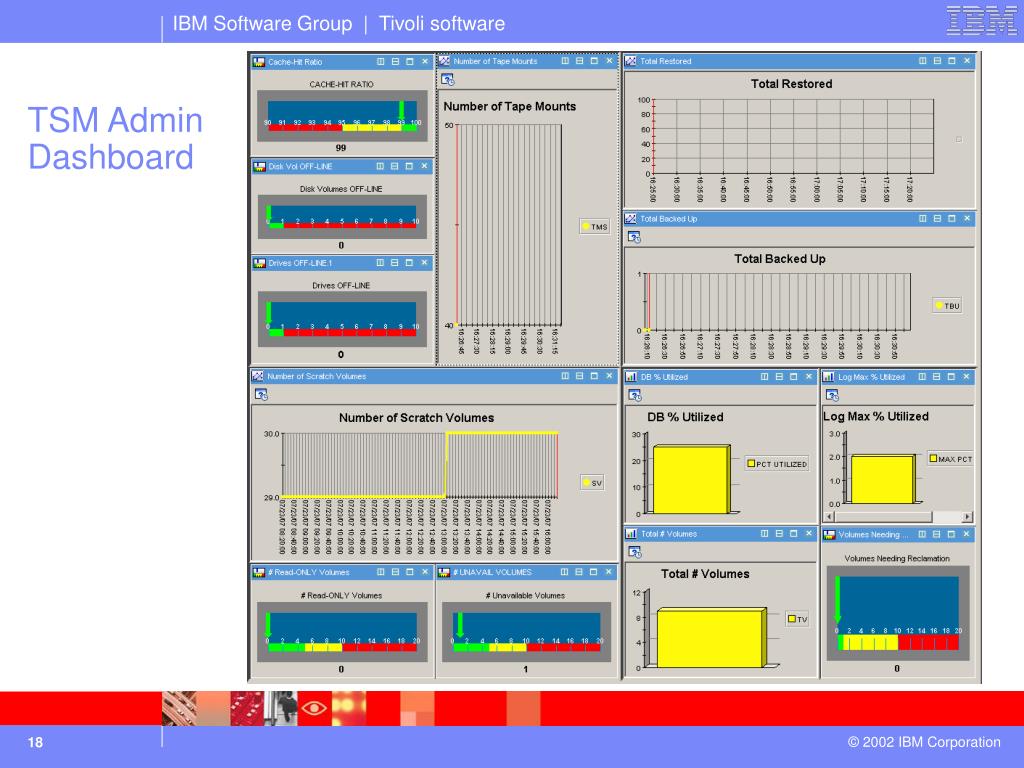
Task: Click the Log Max panel scrollbar right arrow
Action: point(967,517)
